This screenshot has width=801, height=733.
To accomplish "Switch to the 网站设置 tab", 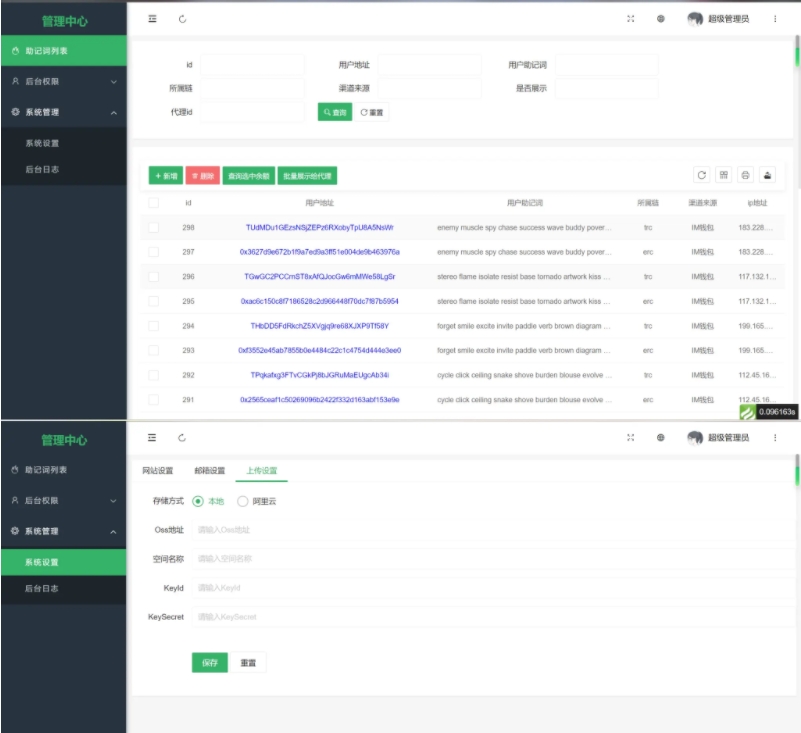I will pyautogui.click(x=156, y=471).
